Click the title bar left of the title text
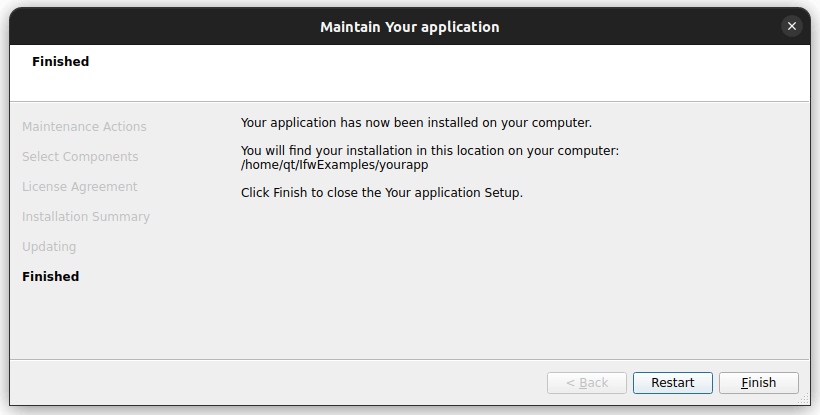This screenshot has height=415, width=820. point(150,27)
